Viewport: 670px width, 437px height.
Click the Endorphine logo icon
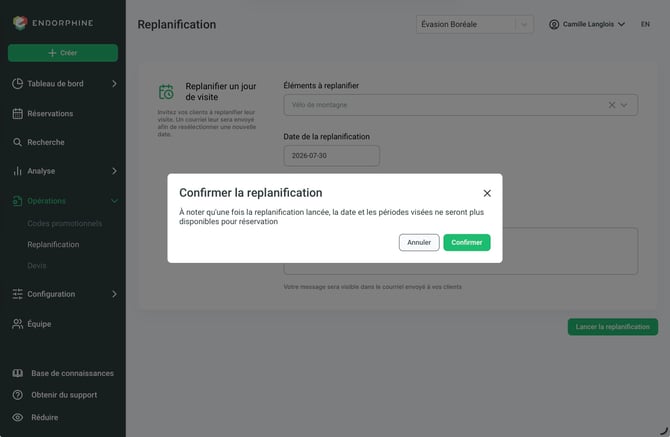pyautogui.click(x=20, y=23)
